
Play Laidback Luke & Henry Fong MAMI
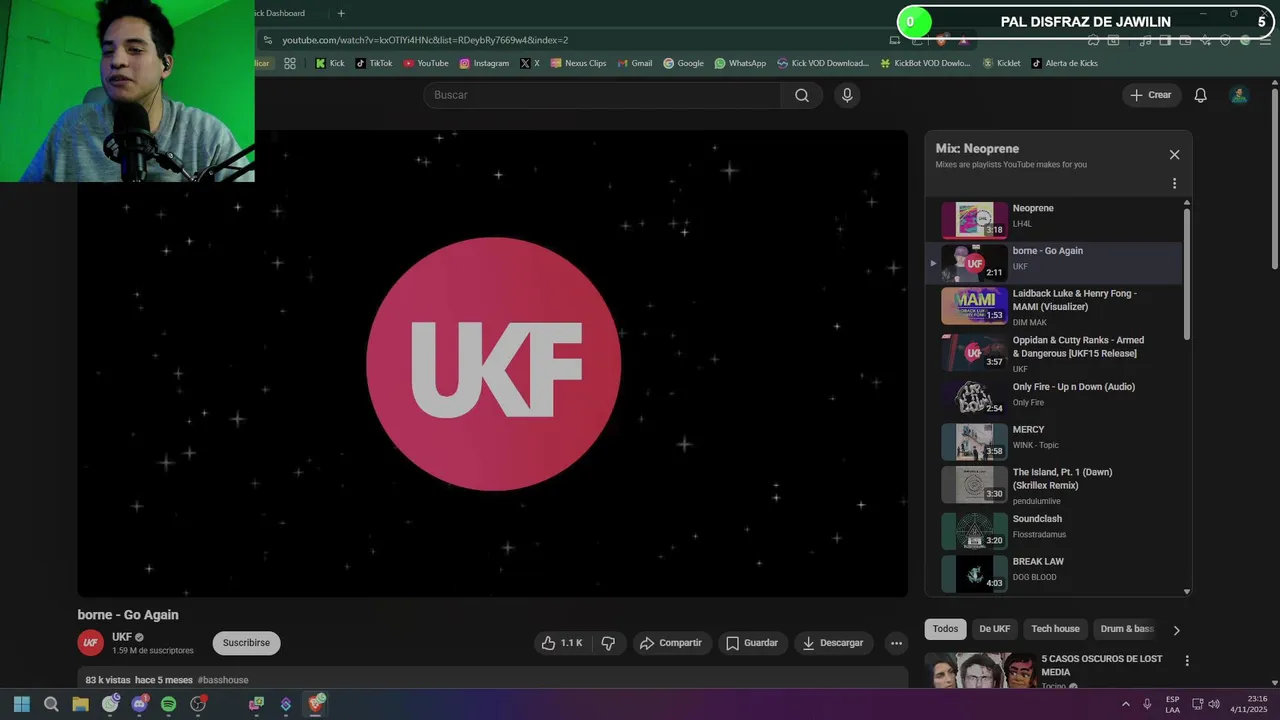point(1055,306)
